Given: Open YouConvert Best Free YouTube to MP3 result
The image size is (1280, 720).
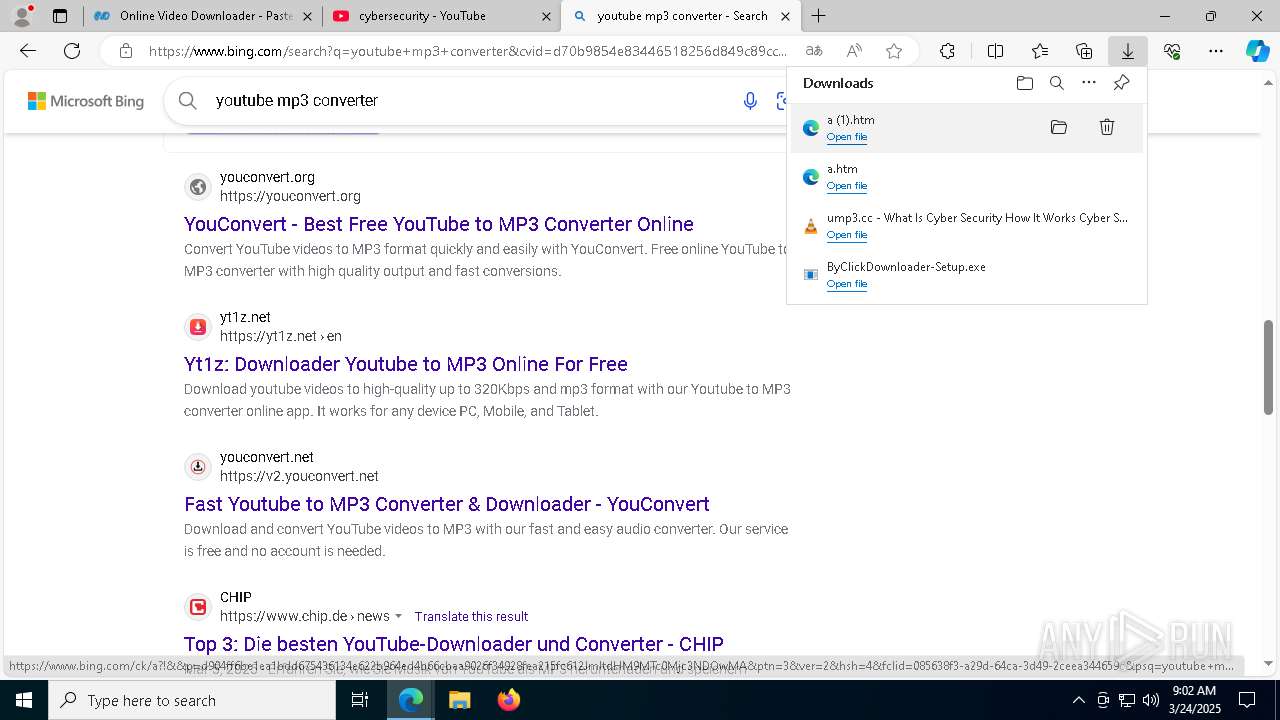Looking at the screenshot, I should click(438, 224).
